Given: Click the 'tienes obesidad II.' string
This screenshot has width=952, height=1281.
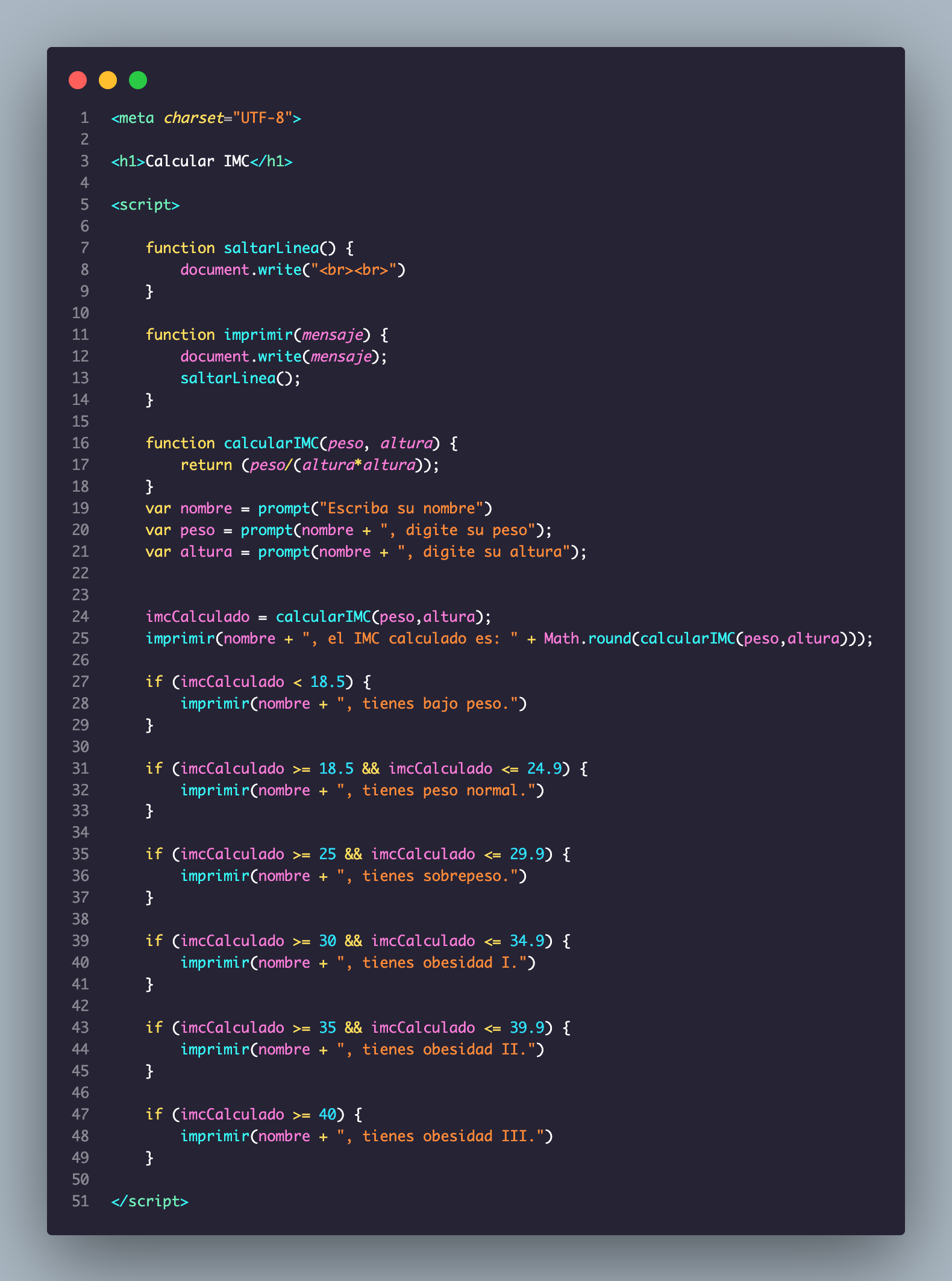Looking at the screenshot, I should click(x=436, y=1050).
